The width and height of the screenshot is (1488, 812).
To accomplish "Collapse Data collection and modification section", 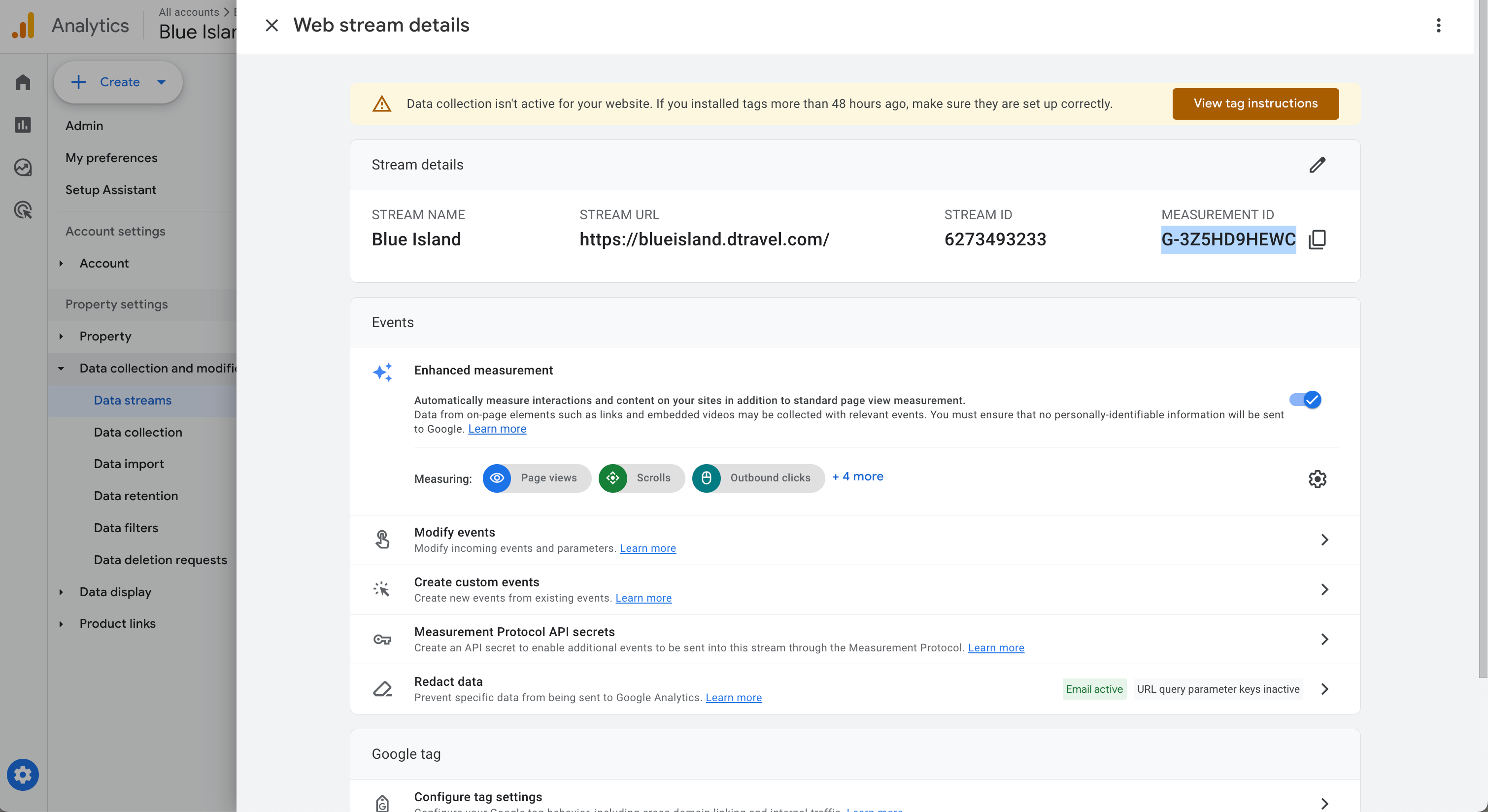I will [x=61, y=369].
